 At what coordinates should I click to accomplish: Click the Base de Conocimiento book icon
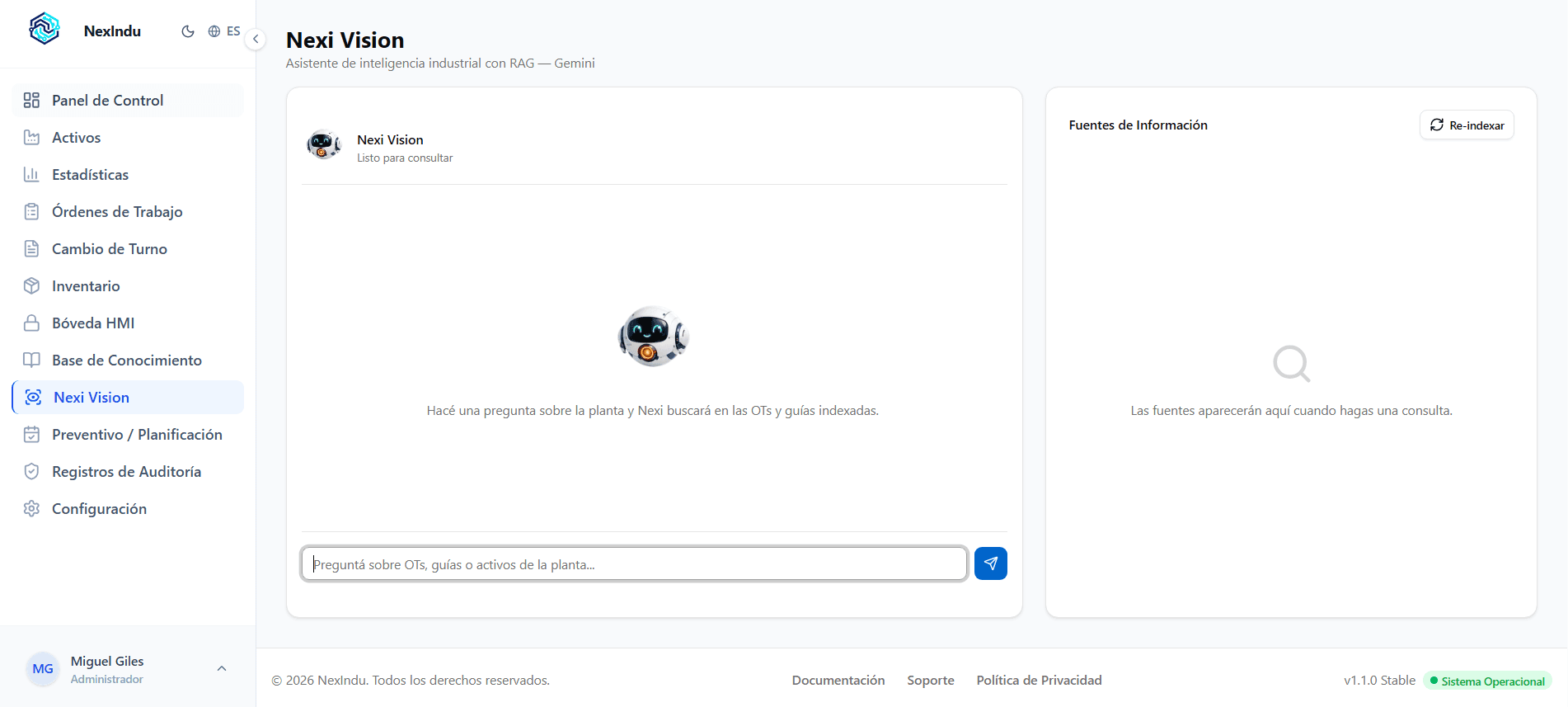click(31, 360)
